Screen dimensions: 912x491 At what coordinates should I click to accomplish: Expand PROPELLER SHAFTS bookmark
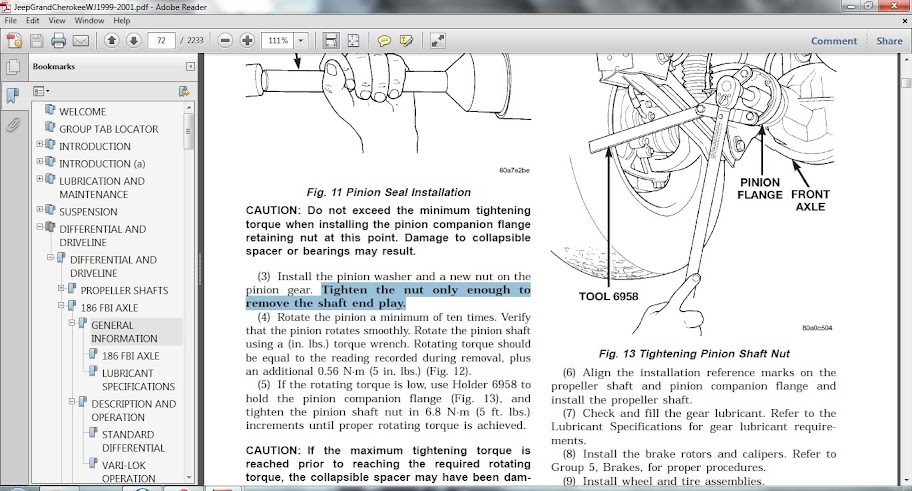61,288
